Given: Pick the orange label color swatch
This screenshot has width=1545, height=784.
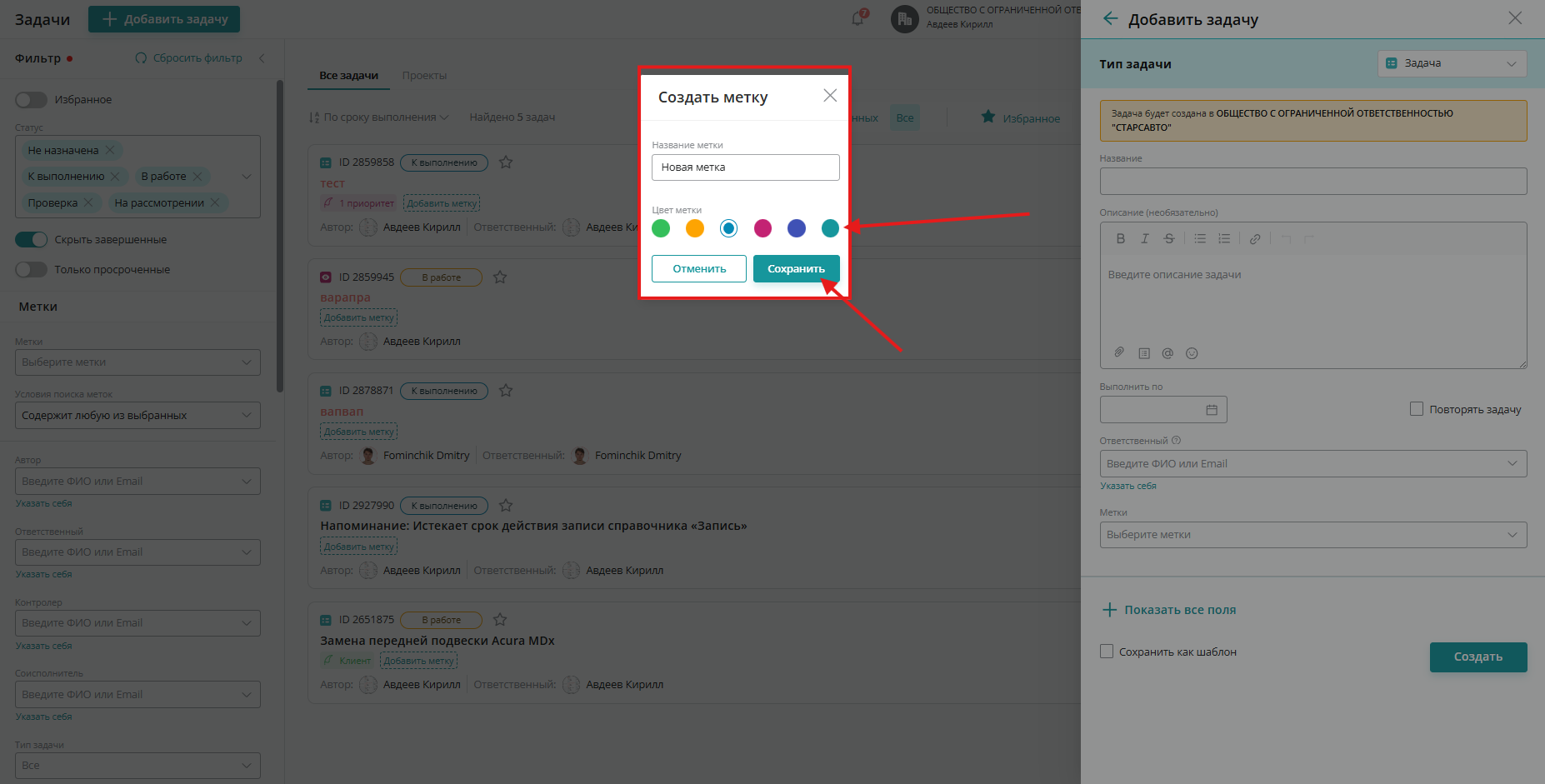Looking at the screenshot, I should pyautogui.click(x=694, y=228).
